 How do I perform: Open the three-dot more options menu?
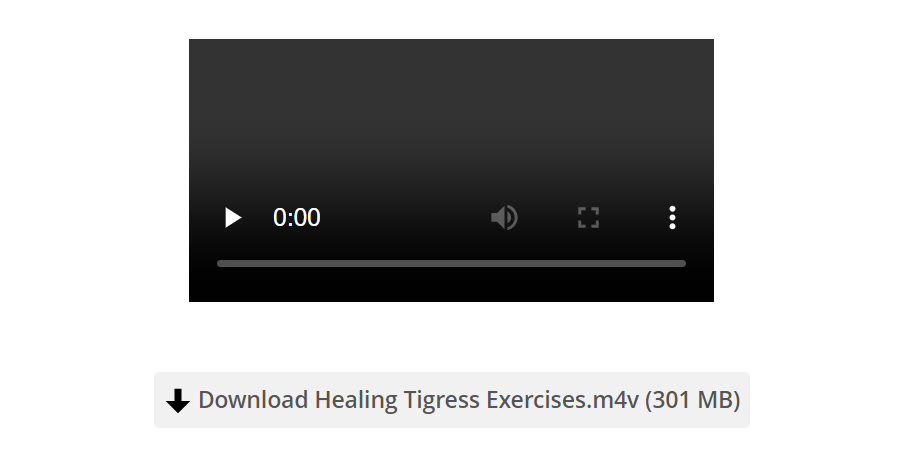[672, 218]
